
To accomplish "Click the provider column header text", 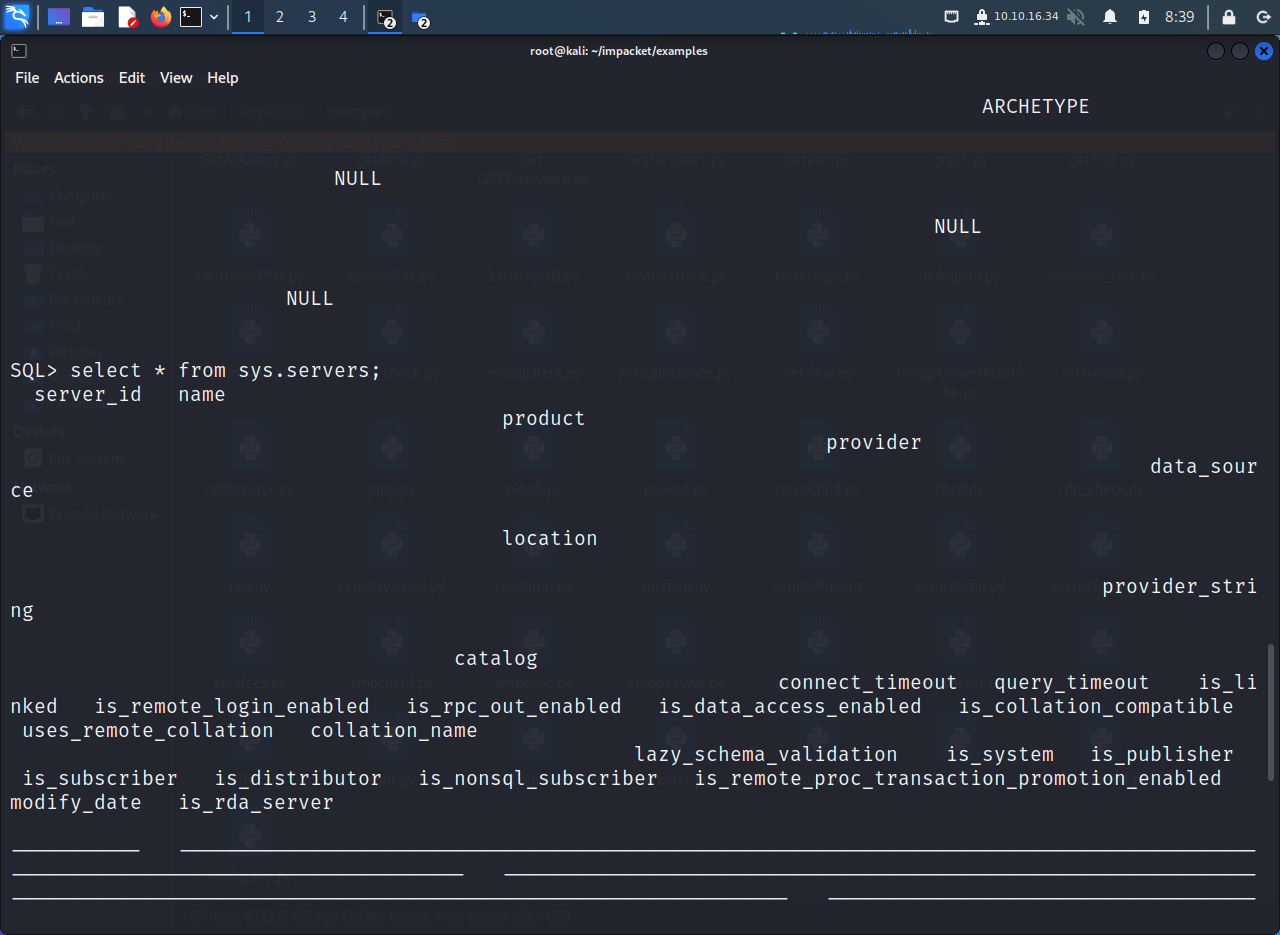I will click(x=874, y=443).
